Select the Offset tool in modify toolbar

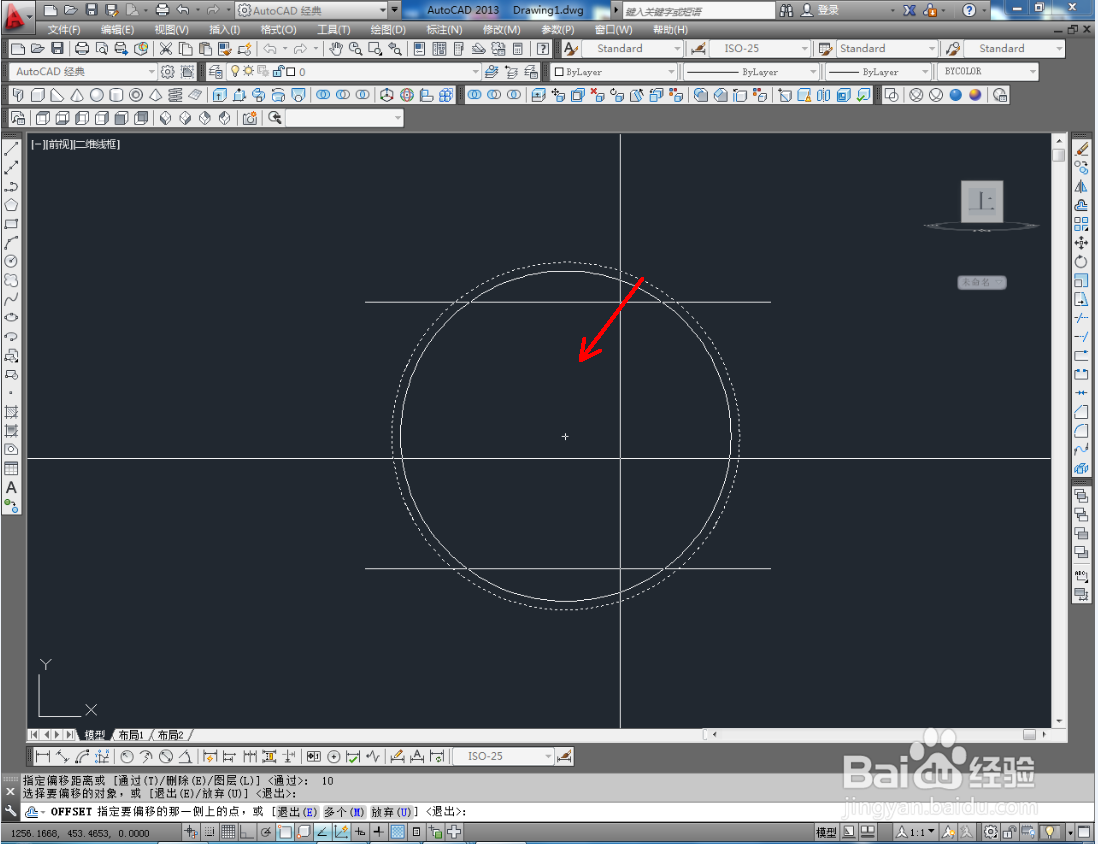pyautogui.click(x=1081, y=205)
